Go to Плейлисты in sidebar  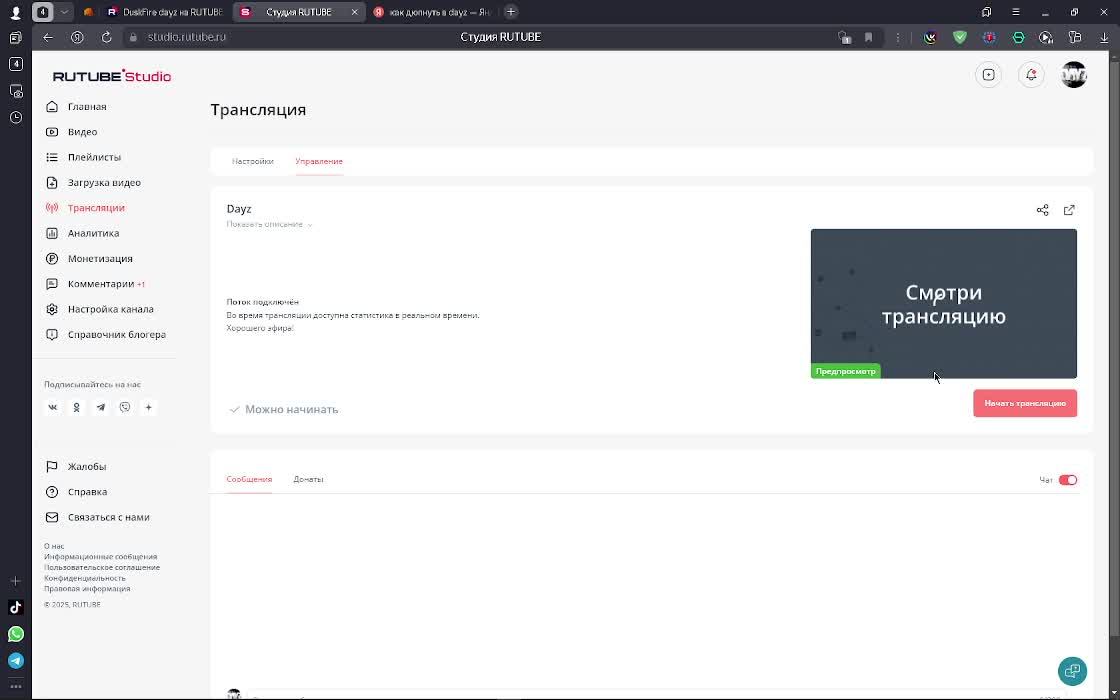[94, 157]
